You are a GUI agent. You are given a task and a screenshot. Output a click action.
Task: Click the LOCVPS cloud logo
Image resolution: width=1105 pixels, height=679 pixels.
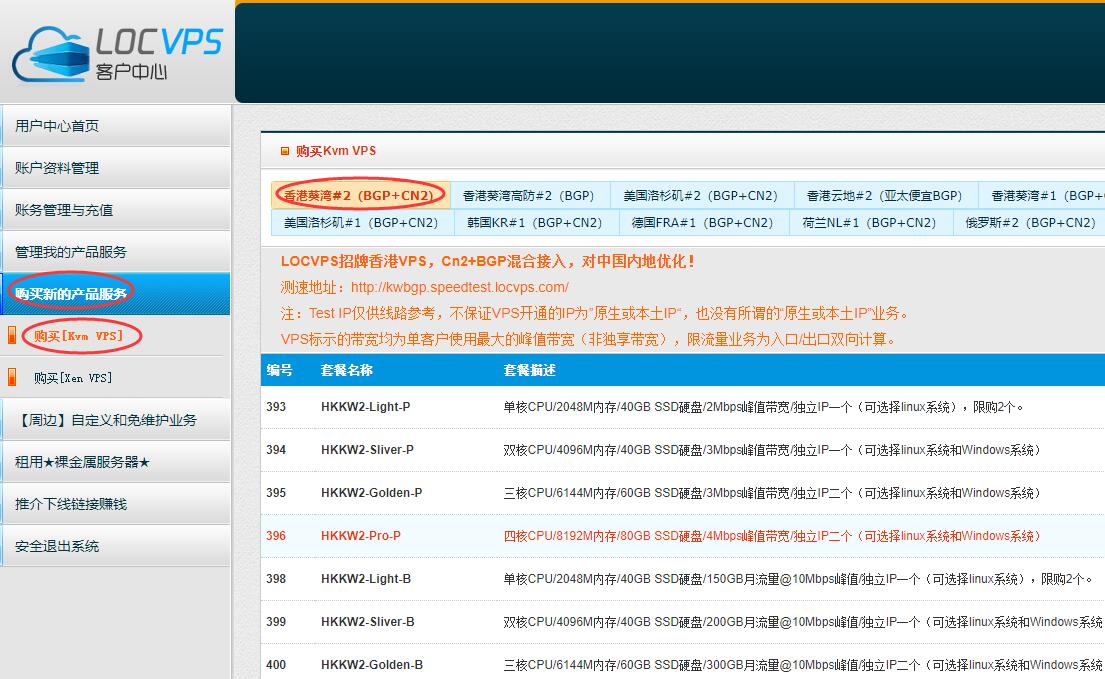tap(117, 54)
